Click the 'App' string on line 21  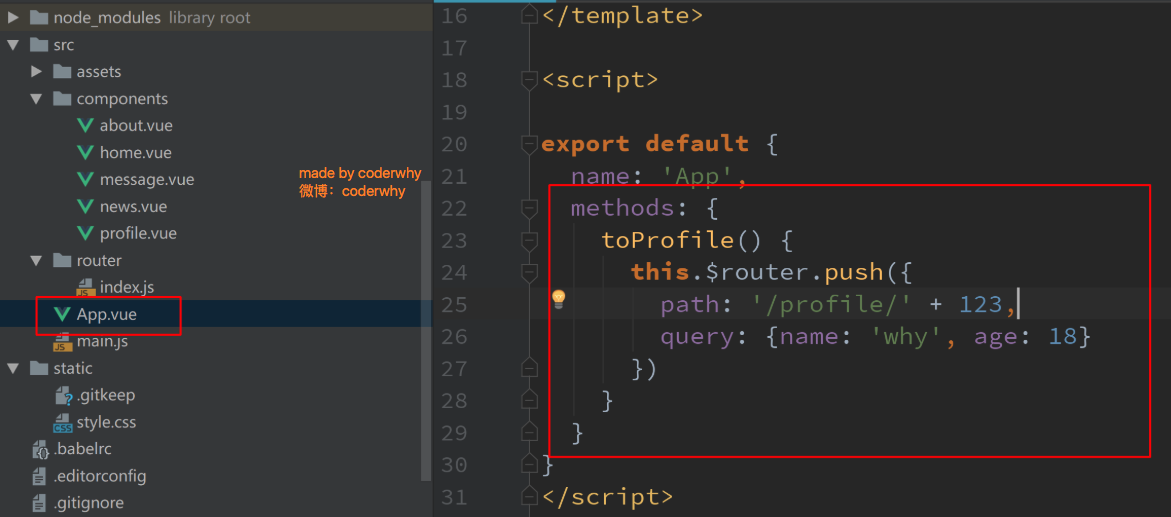pyautogui.click(x=698, y=176)
